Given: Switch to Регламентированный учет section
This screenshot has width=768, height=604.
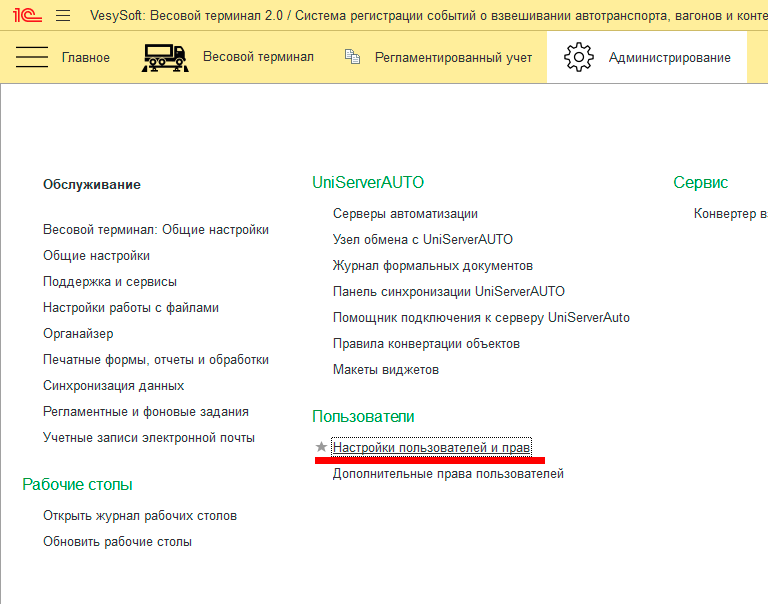Looking at the screenshot, I should point(453,57).
